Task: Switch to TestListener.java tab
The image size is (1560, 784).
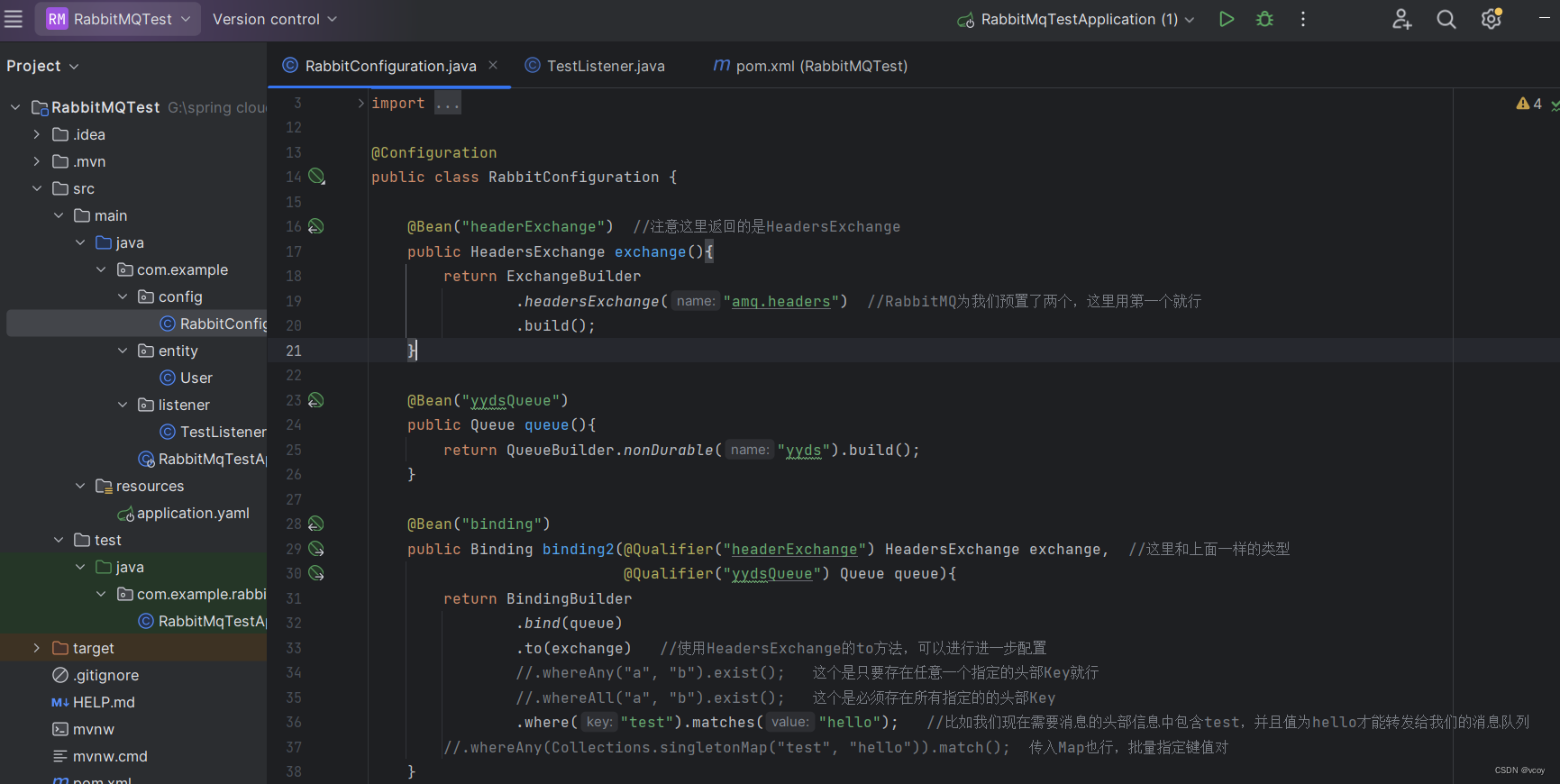Action: 595,66
